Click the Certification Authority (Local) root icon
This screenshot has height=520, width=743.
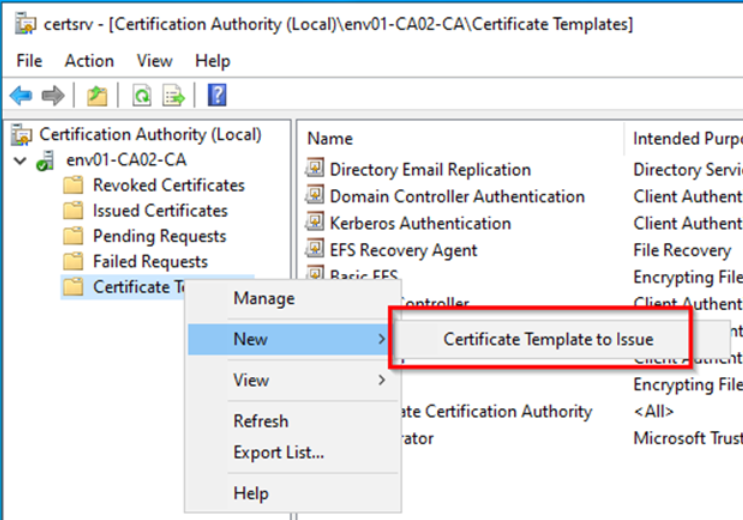tap(22, 135)
